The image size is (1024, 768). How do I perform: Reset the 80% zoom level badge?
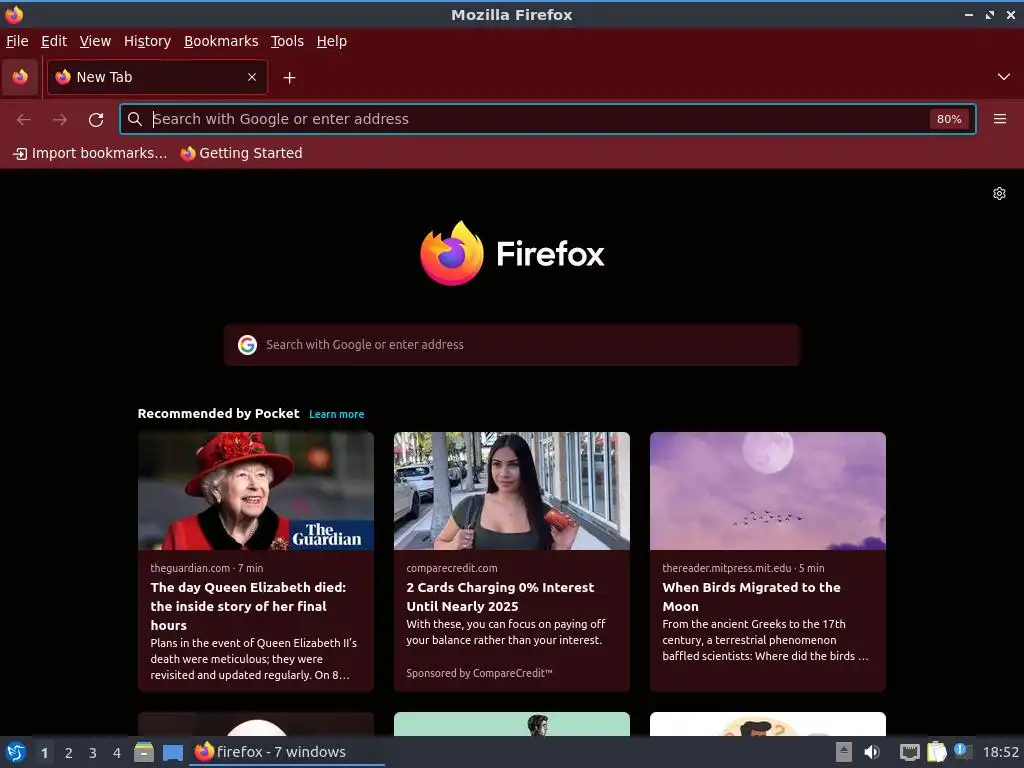[x=949, y=119]
